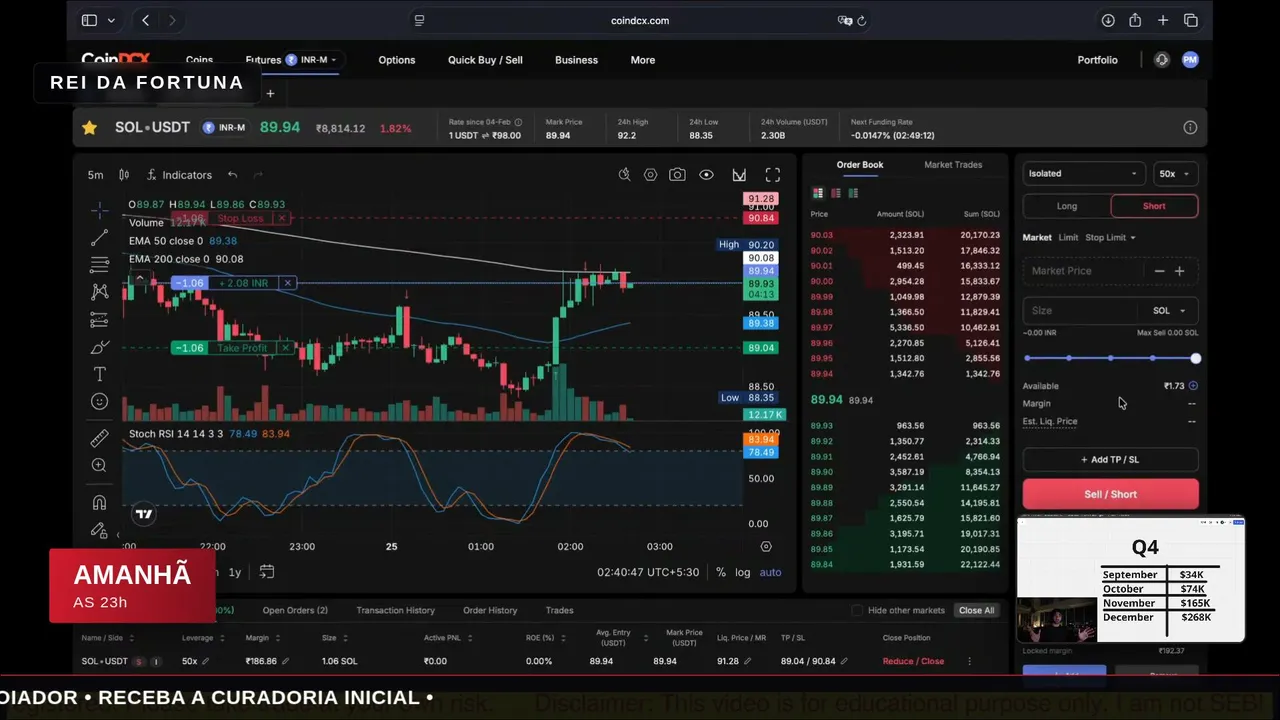Click the Add TP / SL button

coord(1110,460)
